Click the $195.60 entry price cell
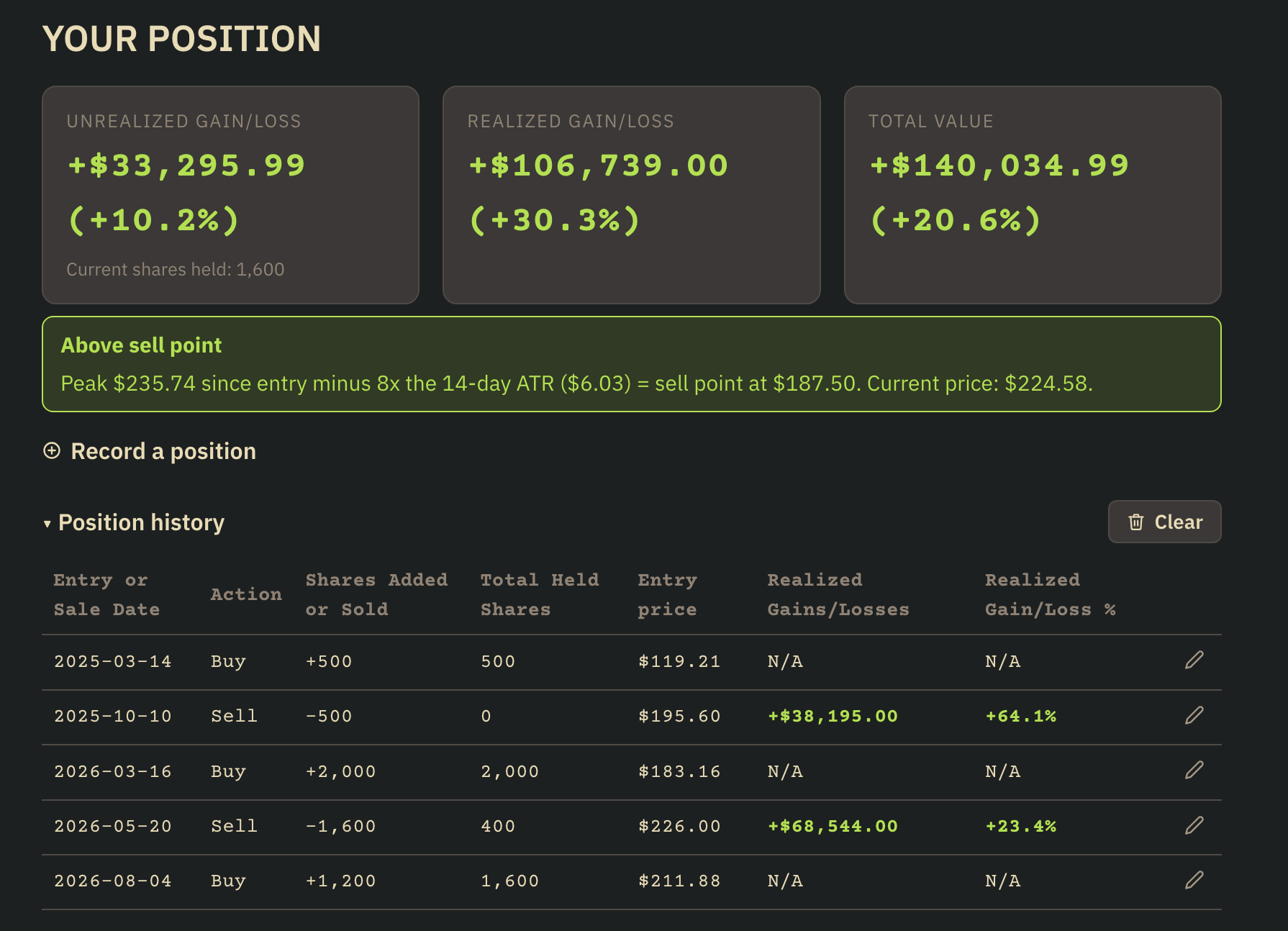This screenshot has height=931, width=1288. (x=679, y=717)
